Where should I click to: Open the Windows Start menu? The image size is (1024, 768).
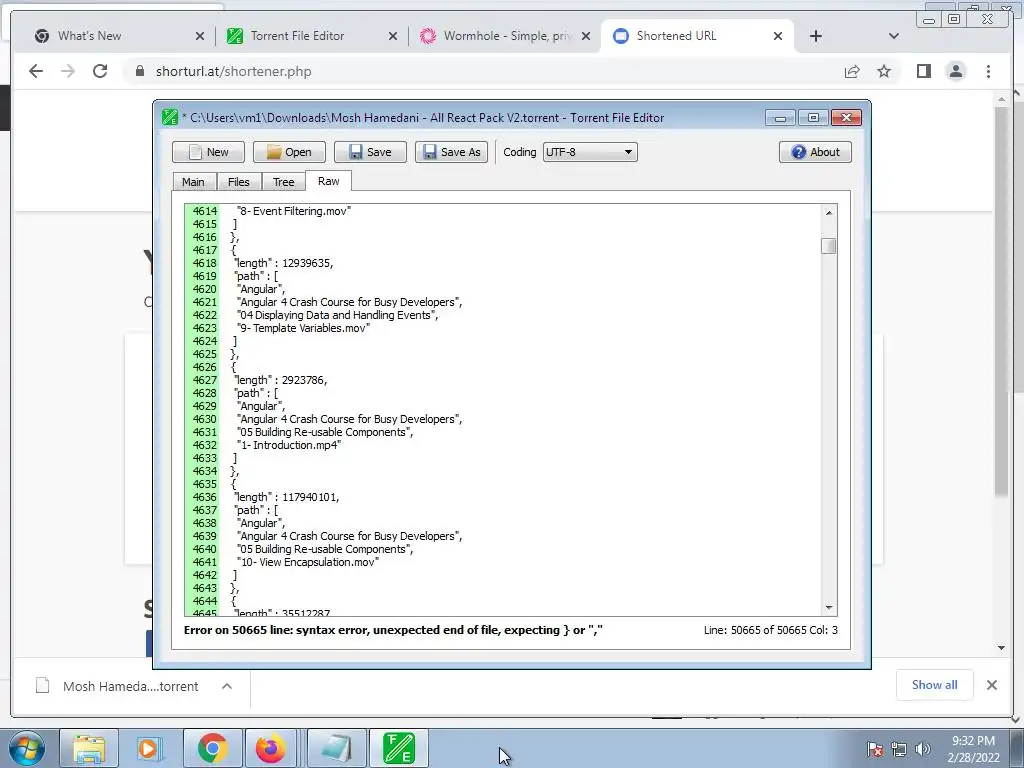27,748
